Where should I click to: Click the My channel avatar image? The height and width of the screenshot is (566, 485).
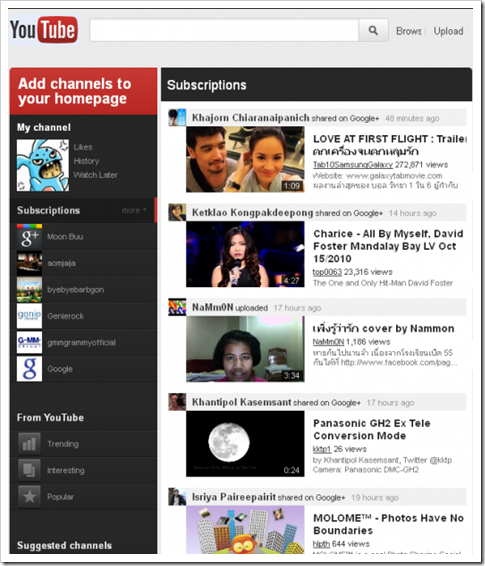pos(43,165)
